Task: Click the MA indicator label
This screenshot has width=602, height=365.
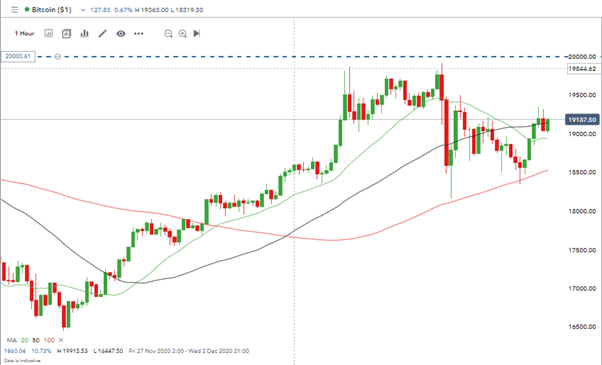Action: click(x=12, y=340)
